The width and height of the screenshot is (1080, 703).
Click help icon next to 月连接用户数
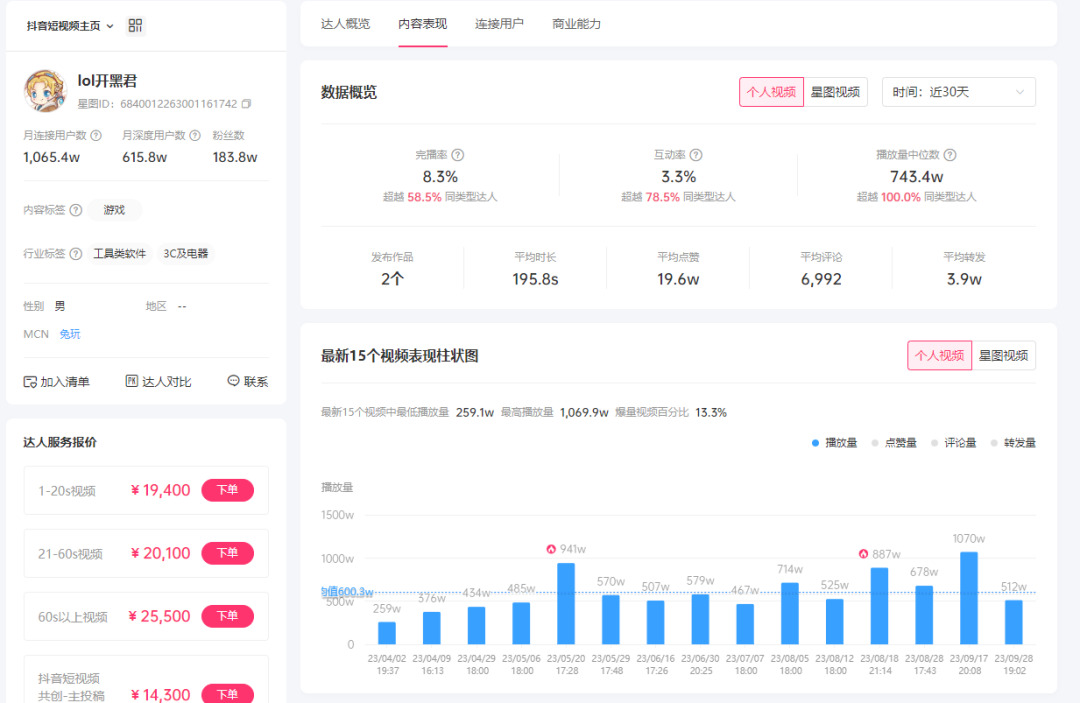tap(96, 135)
